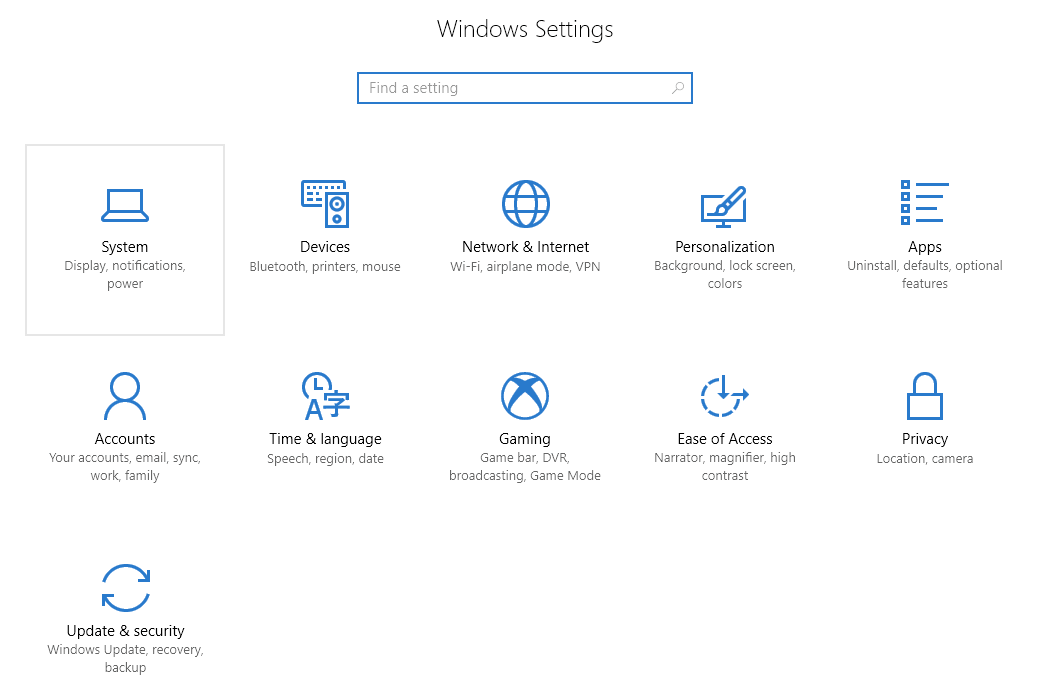Viewport: 1050px width, 692px height.
Task: Click 'Narrator, magnifier, high contrast' description
Action: [x=725, y=466]
